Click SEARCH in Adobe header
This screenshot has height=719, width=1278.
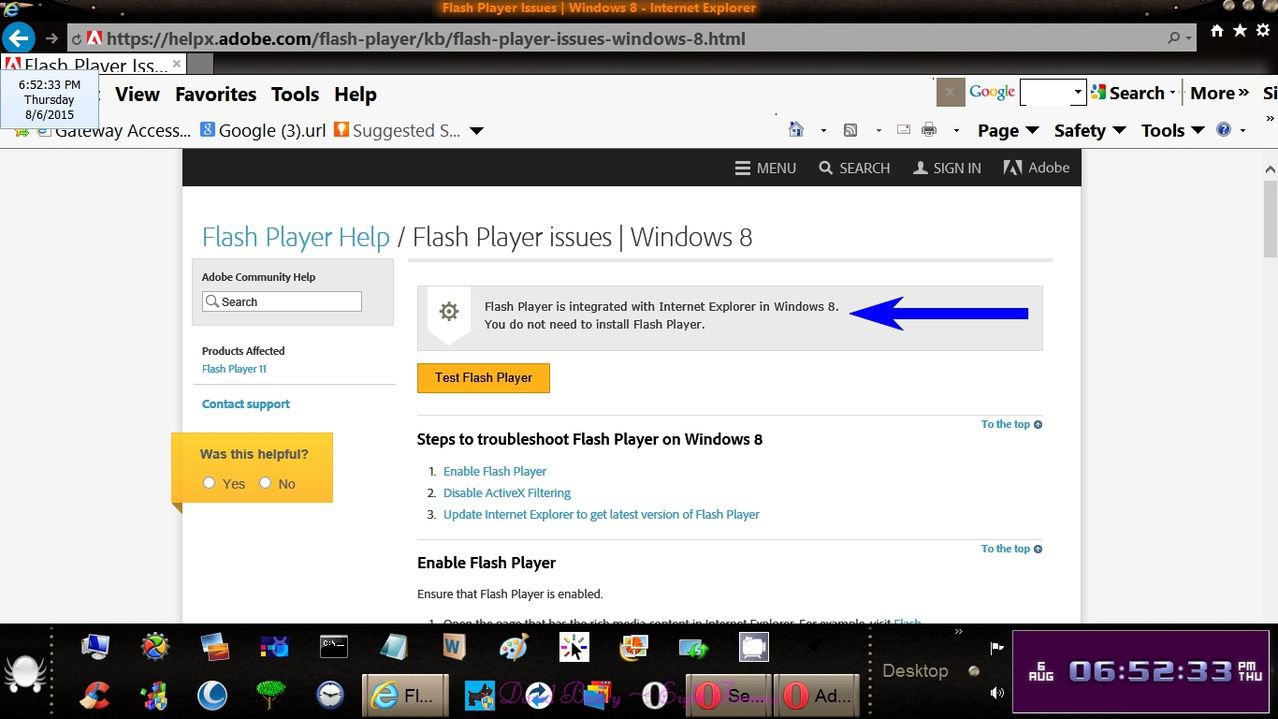(x=854, y=168)
